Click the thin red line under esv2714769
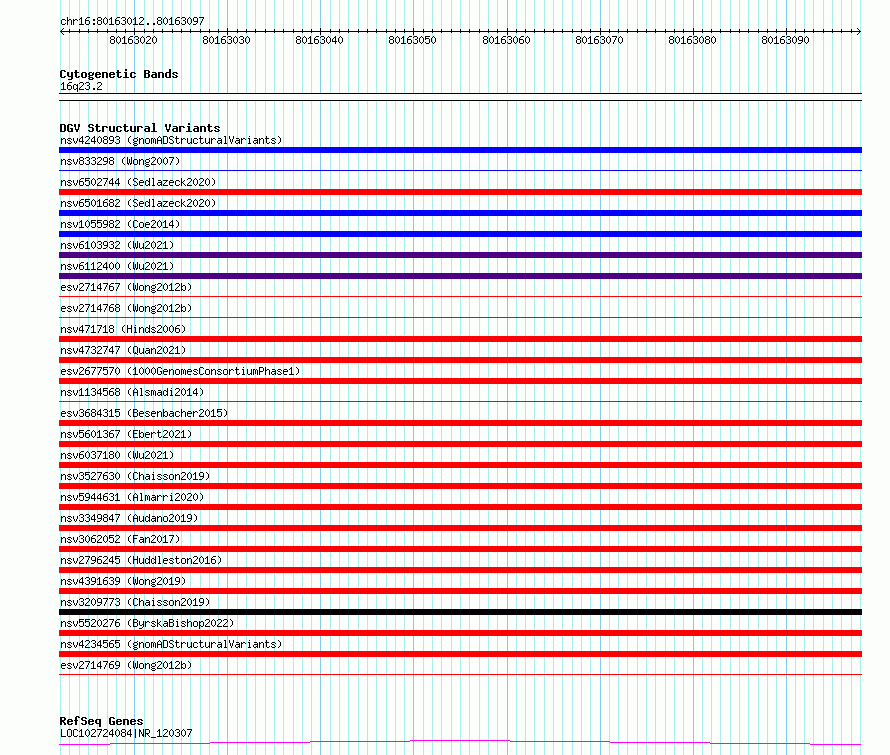 (460, 674)
